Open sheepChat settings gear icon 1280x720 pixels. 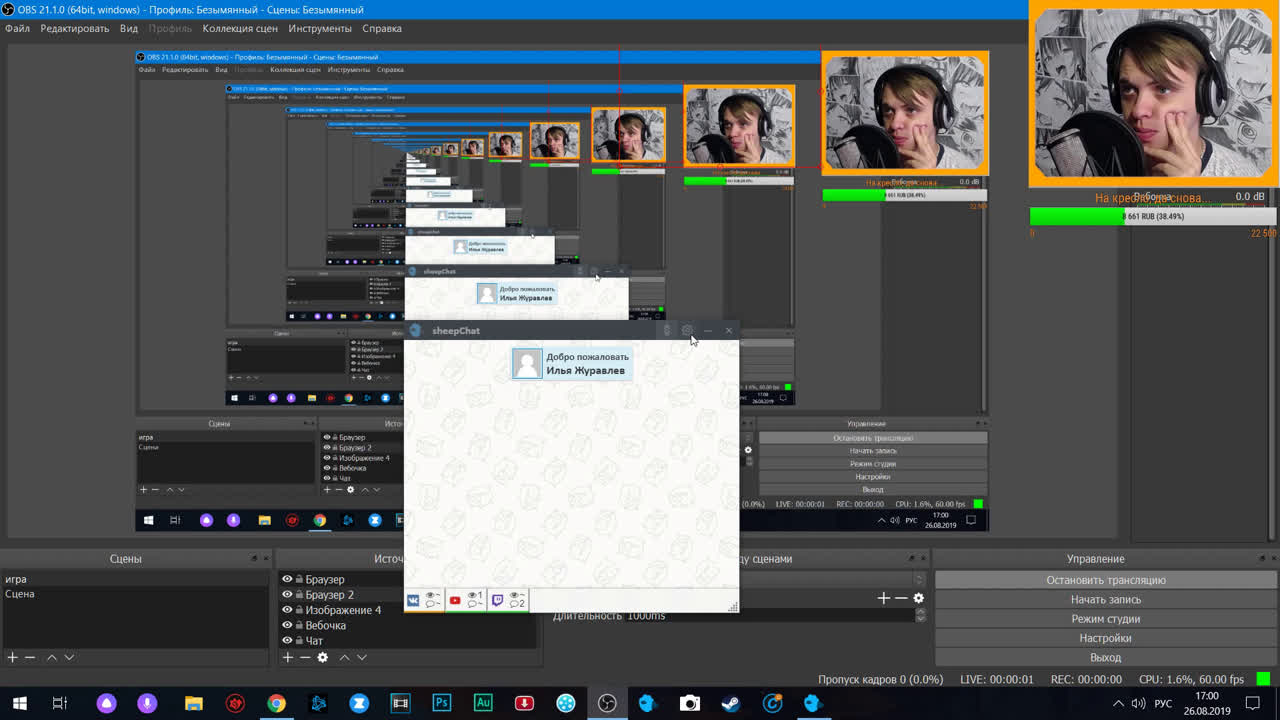point(687,330)
